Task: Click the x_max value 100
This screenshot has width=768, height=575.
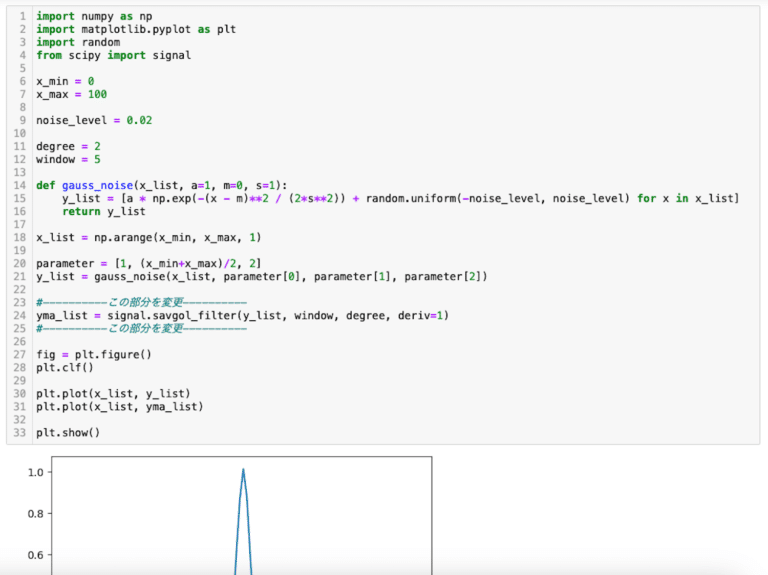Action: click(97, 94)
